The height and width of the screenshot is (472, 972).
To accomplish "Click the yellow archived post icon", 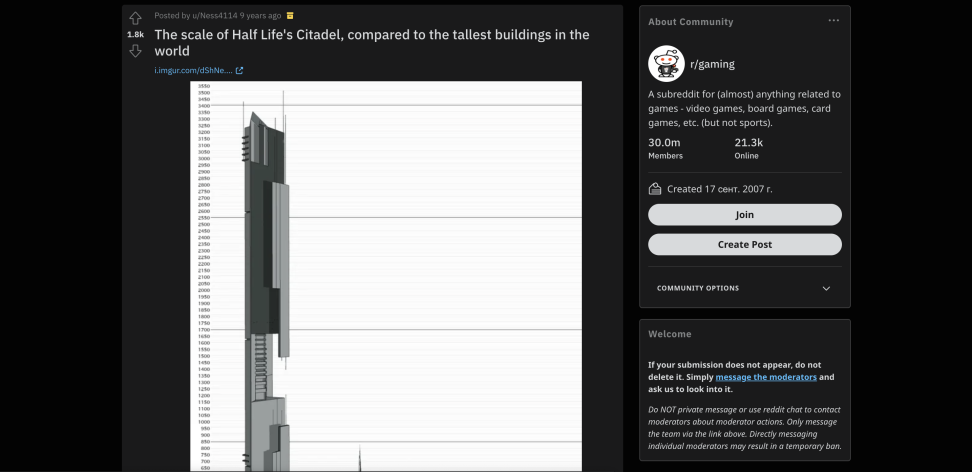I will (290, 16).
